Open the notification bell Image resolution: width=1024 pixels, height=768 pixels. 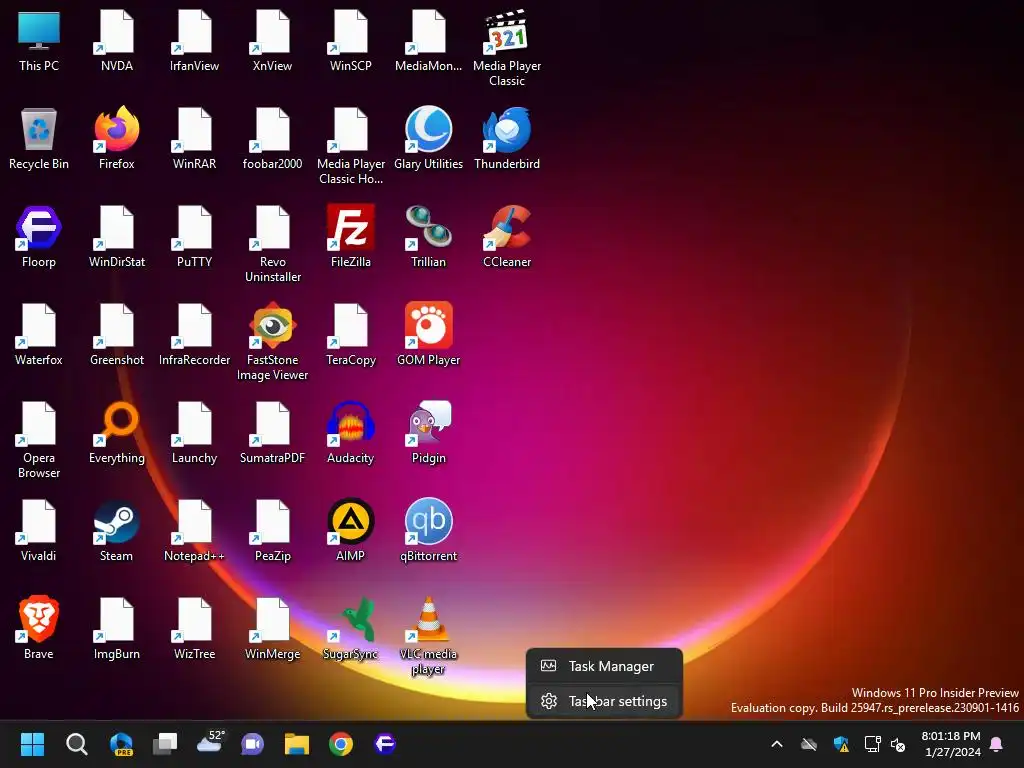tap(997, 744)
